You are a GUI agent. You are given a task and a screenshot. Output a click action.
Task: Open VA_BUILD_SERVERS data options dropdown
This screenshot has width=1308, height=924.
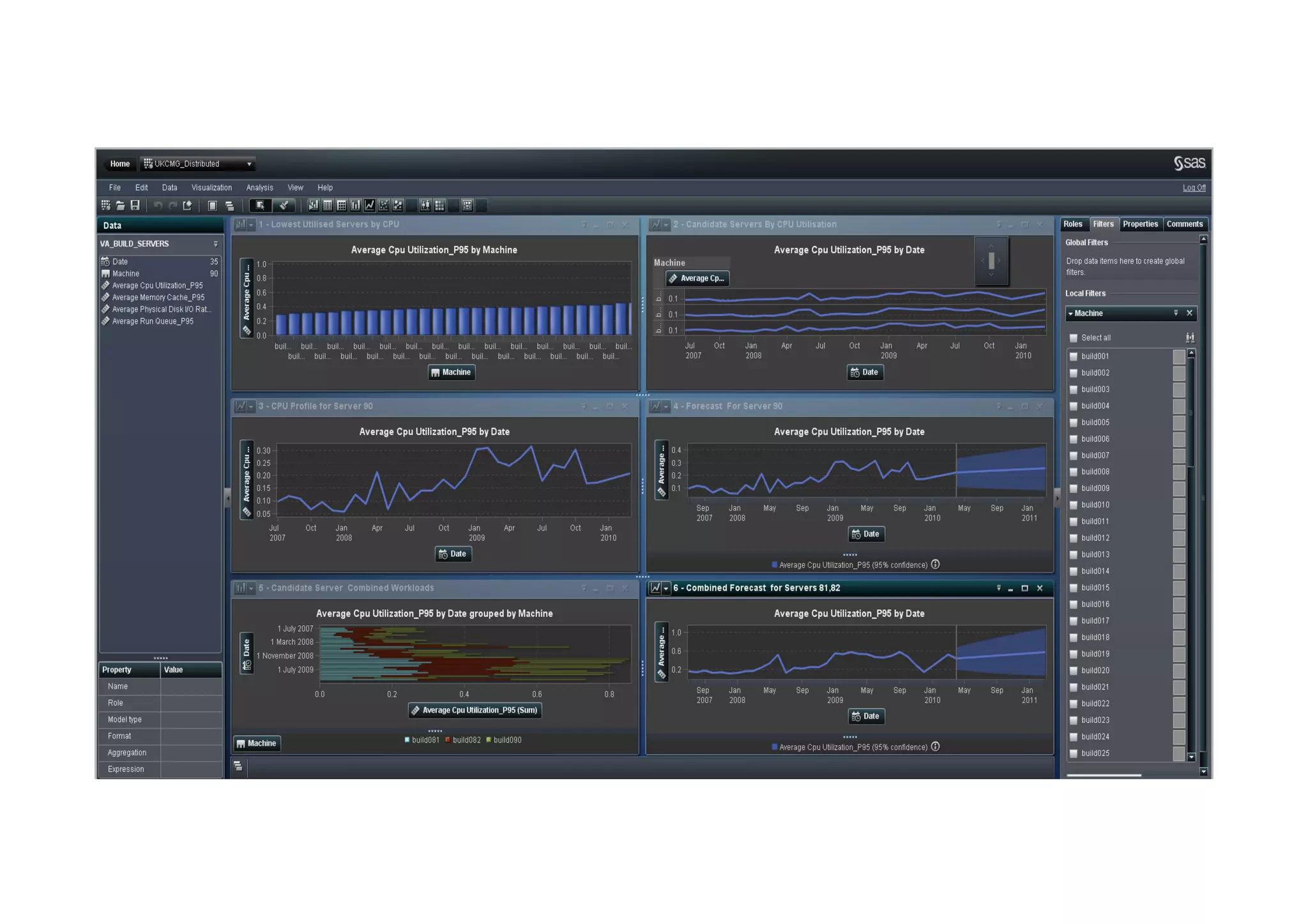coord(215,244)
